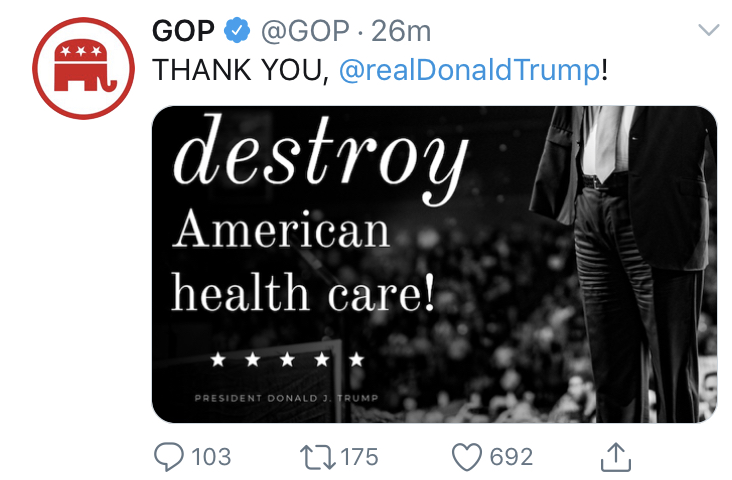Viewport: 732px width, 480px height.
Task: Click the blue verified badge
Action: (x=237, y=30)
